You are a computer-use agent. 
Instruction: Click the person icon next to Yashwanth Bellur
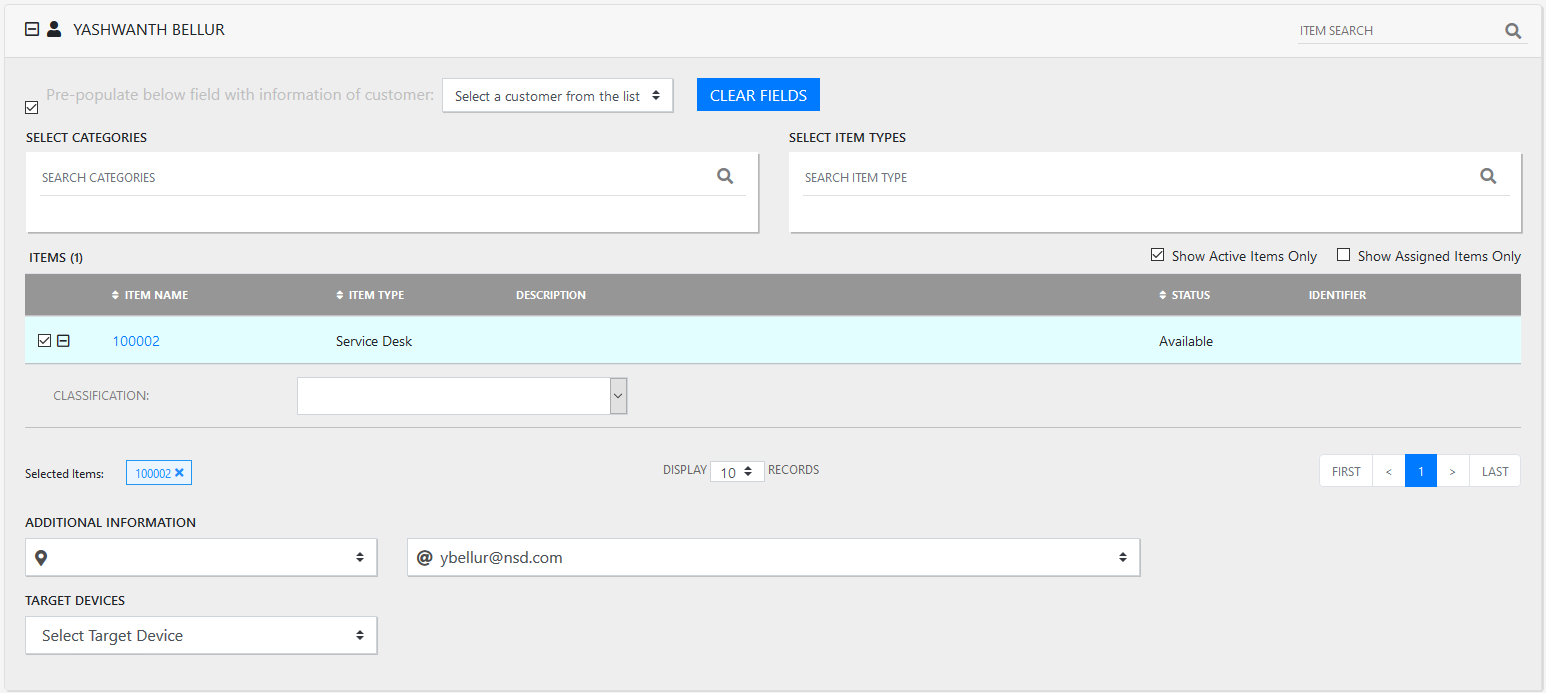[53, 29]
